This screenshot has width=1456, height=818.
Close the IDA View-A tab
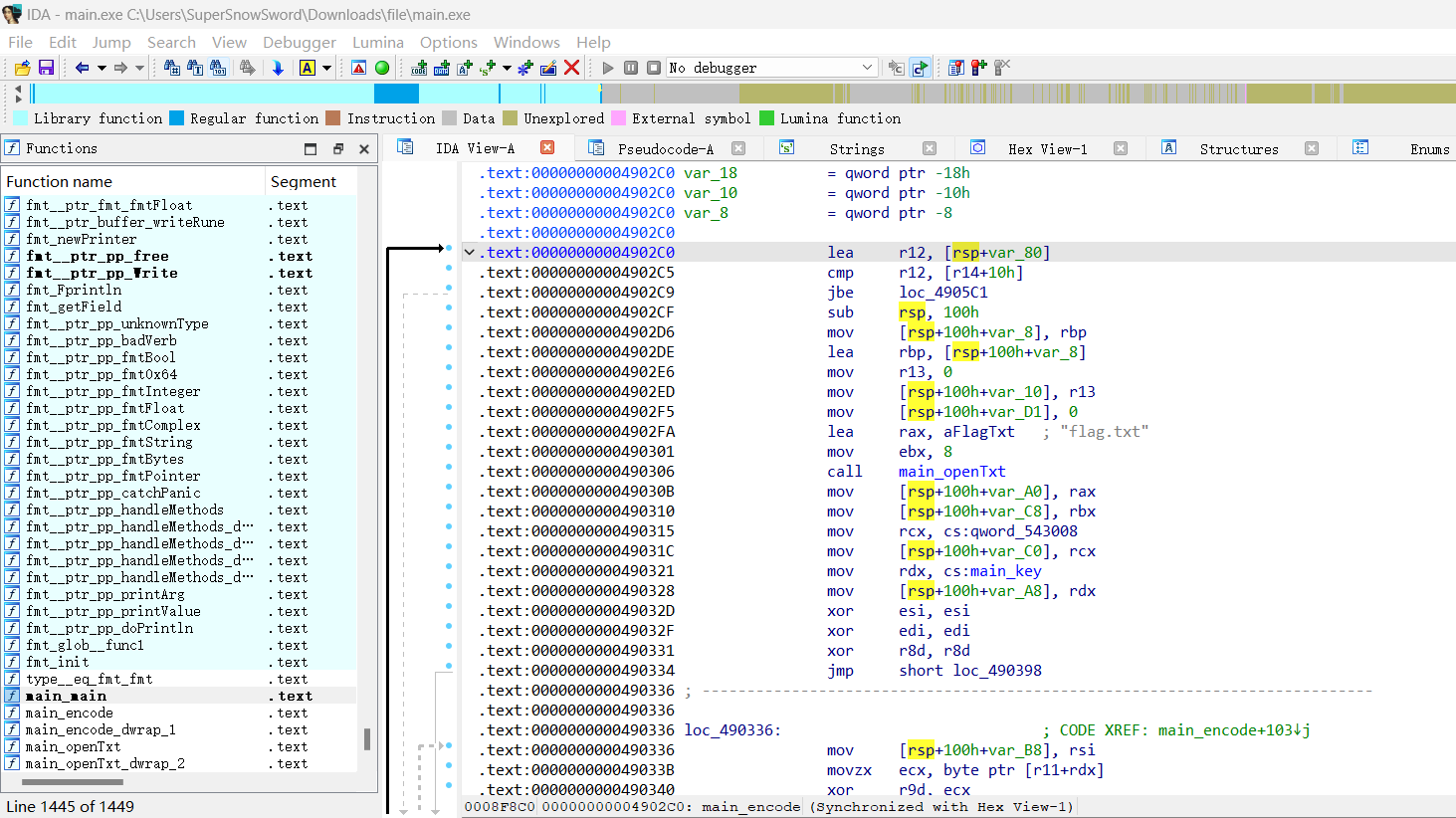547,147
